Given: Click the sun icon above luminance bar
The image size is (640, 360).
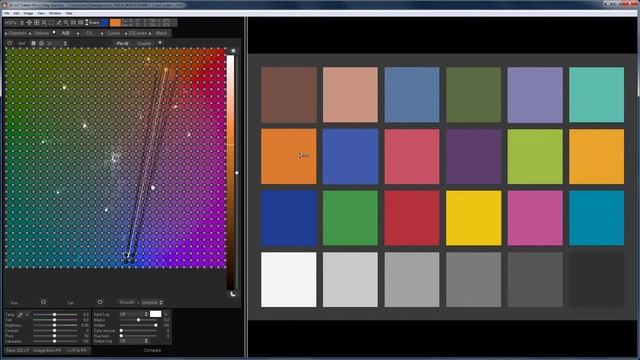Looking at the screenshot, I should pos(233,51).
